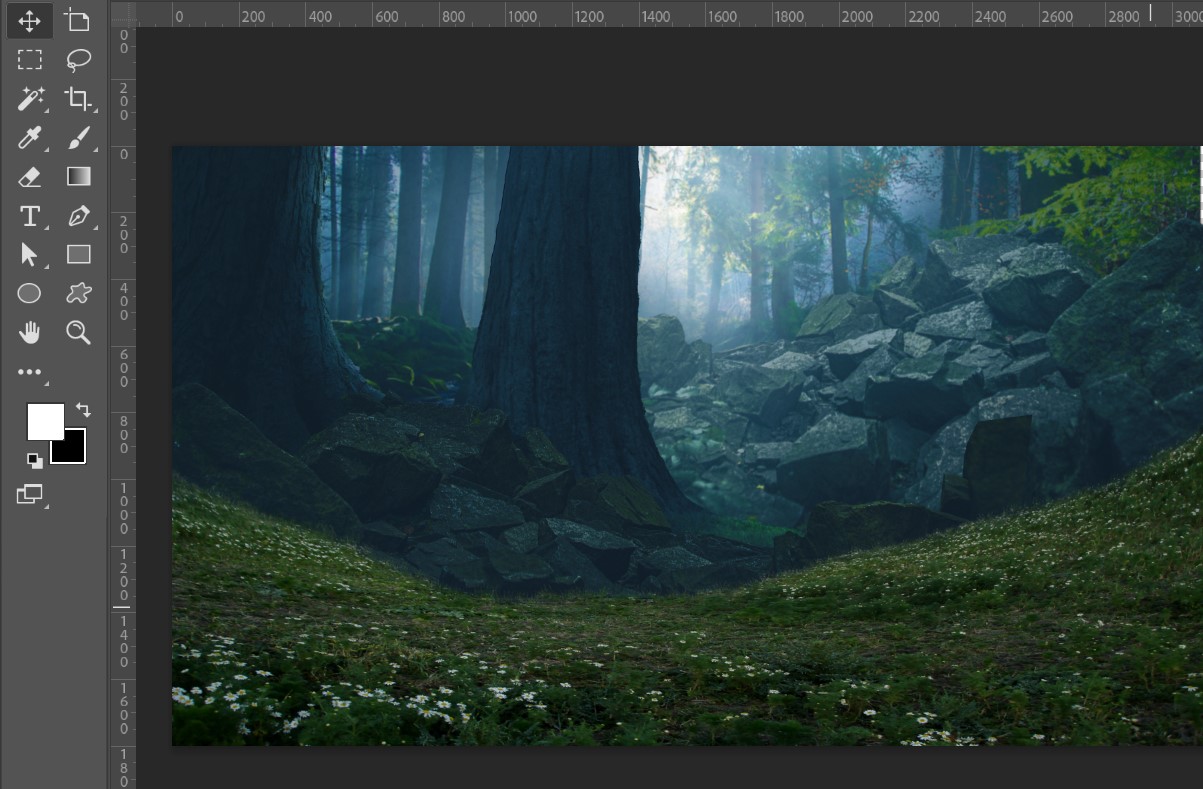This screenshot has width=1203, height=789.
Task: Select the Crop tool
Action: (78, 98)
